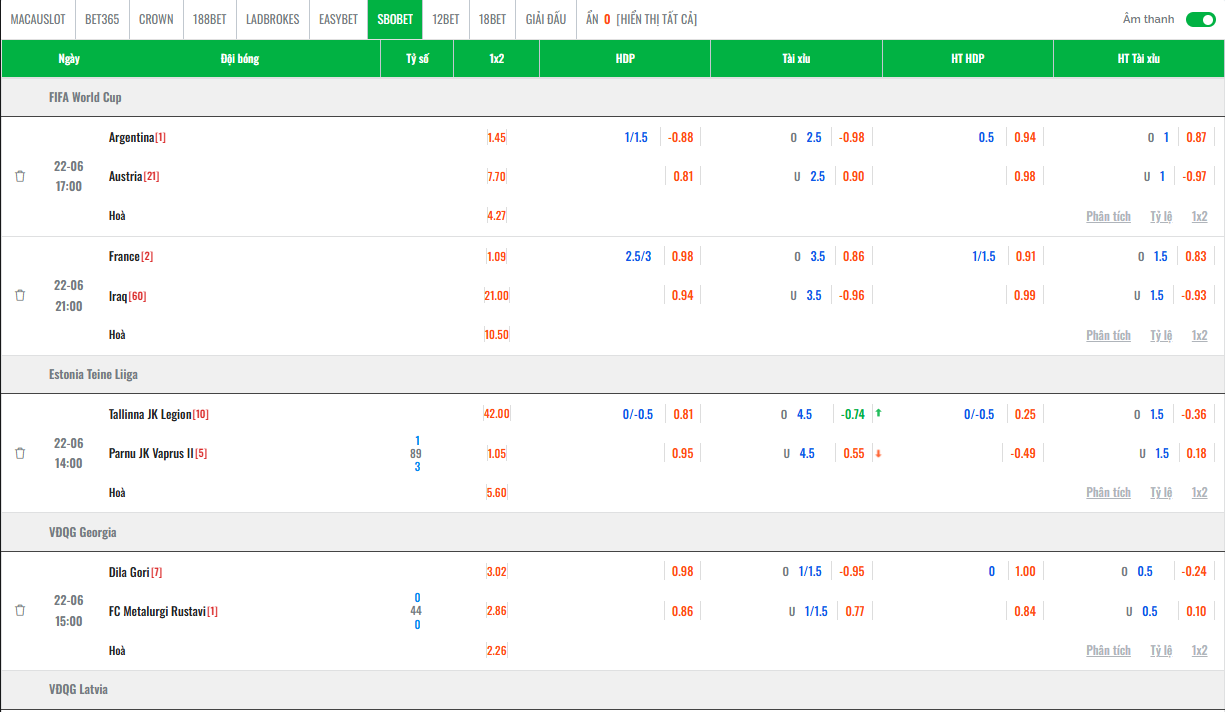
Task: Click the Đội bóng column header
Action: point(240,58)
